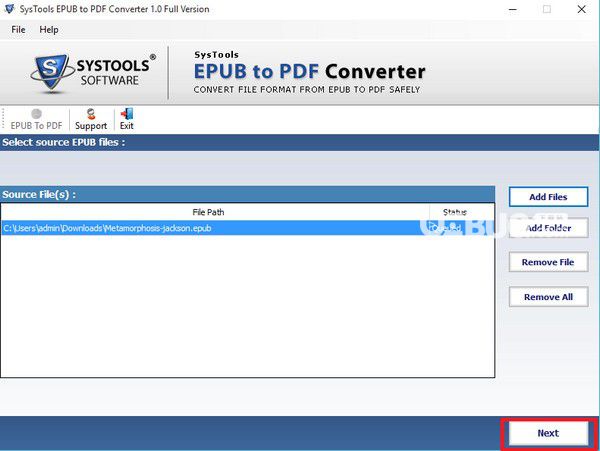600x451 pixels.
Task: Click the title bar application icon
Action: point(10,9)
